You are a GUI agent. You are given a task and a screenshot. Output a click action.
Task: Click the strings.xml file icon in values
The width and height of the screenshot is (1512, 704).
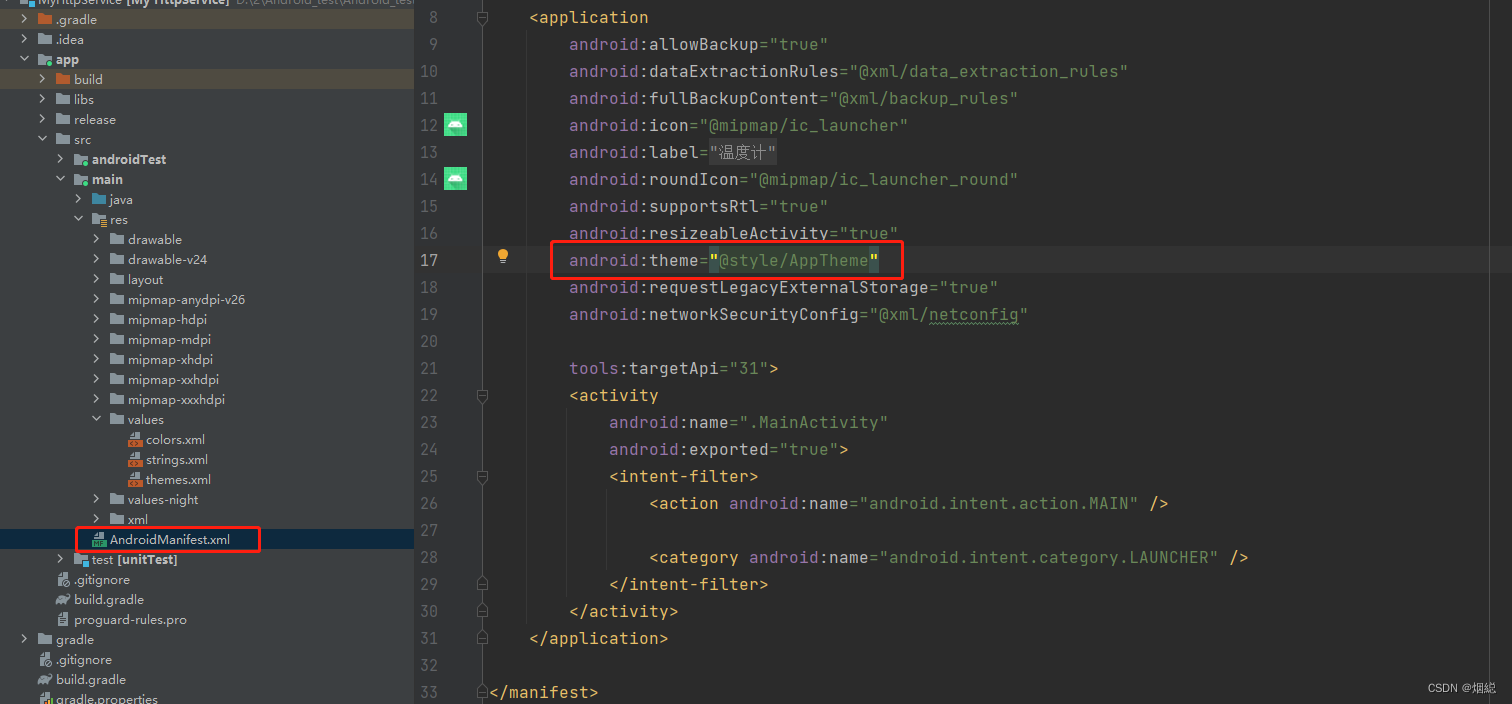(136, 459)
